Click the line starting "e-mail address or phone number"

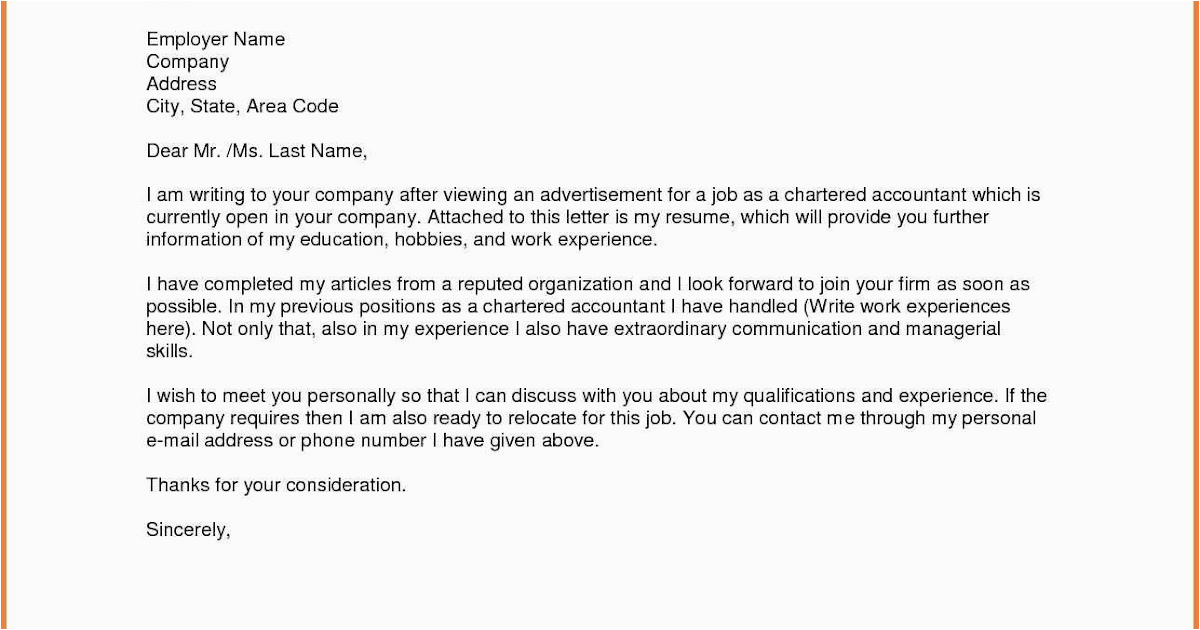[372, 441]
